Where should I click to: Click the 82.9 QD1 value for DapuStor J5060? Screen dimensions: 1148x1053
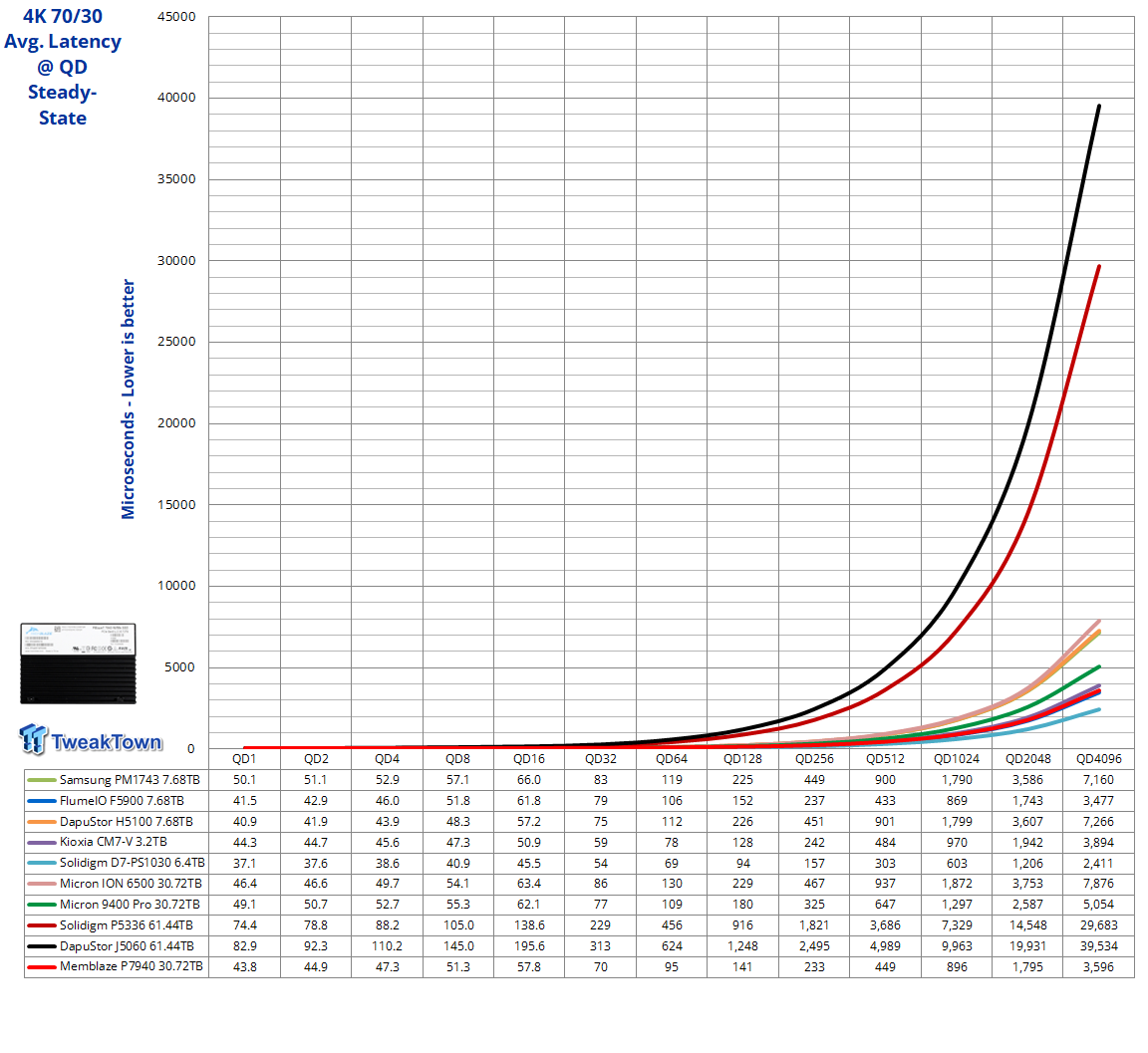pyautogui.click(x=244, y=946)
